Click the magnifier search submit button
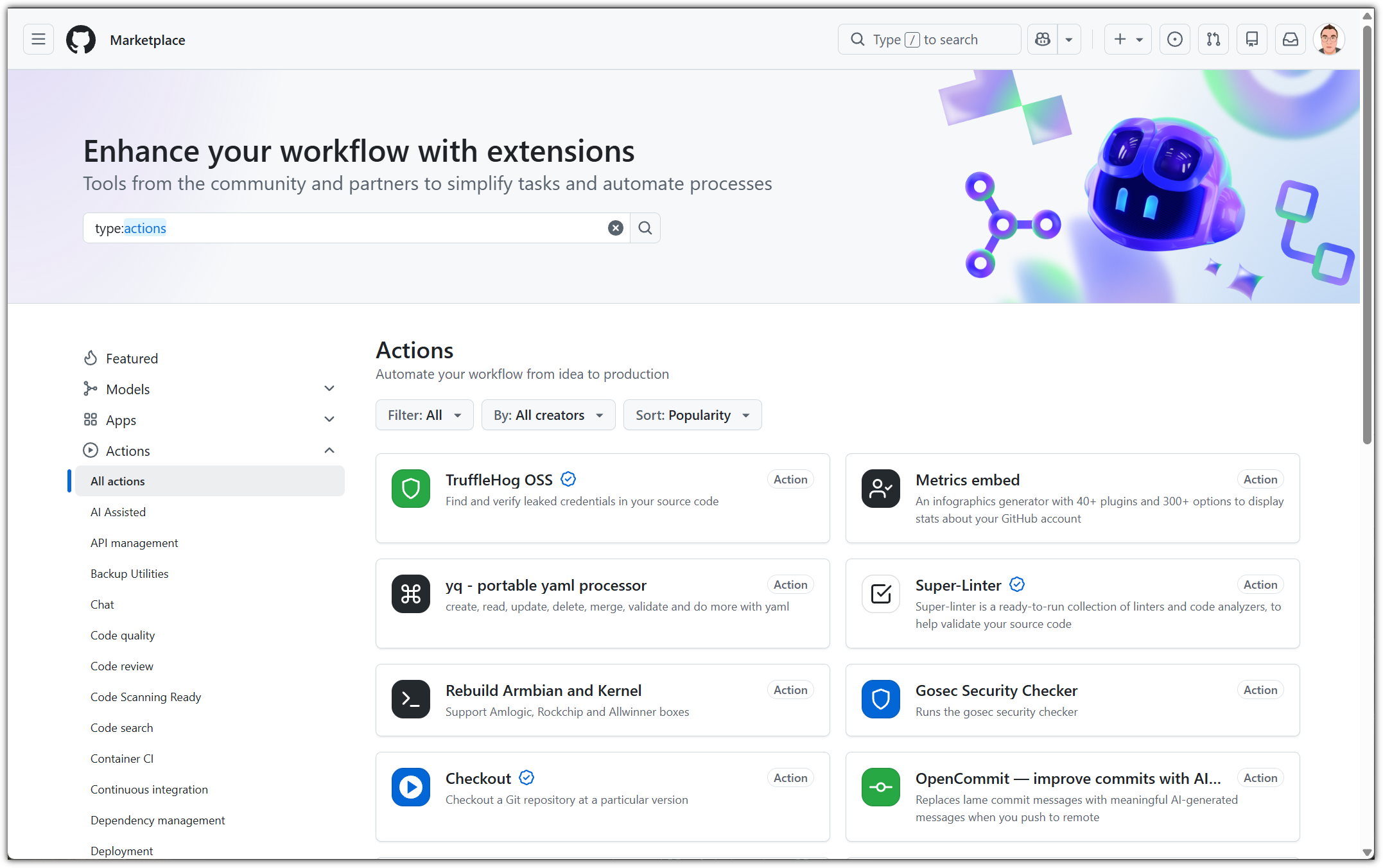 (645, 228)
